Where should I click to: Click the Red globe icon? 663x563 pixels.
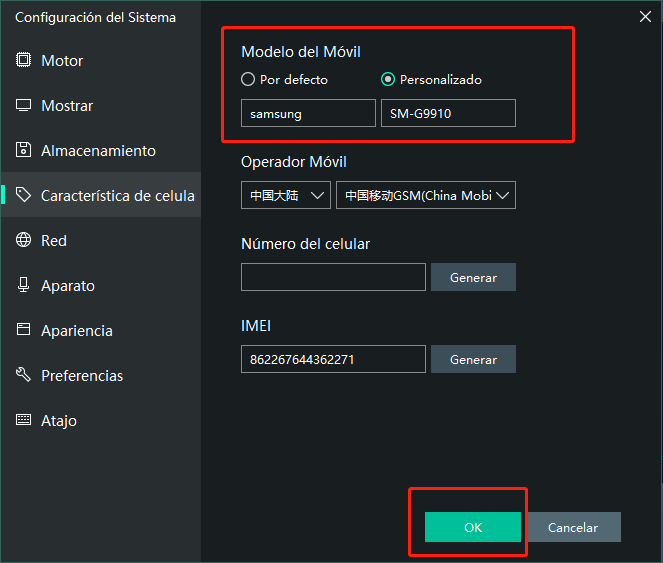[x=23, y=240]
